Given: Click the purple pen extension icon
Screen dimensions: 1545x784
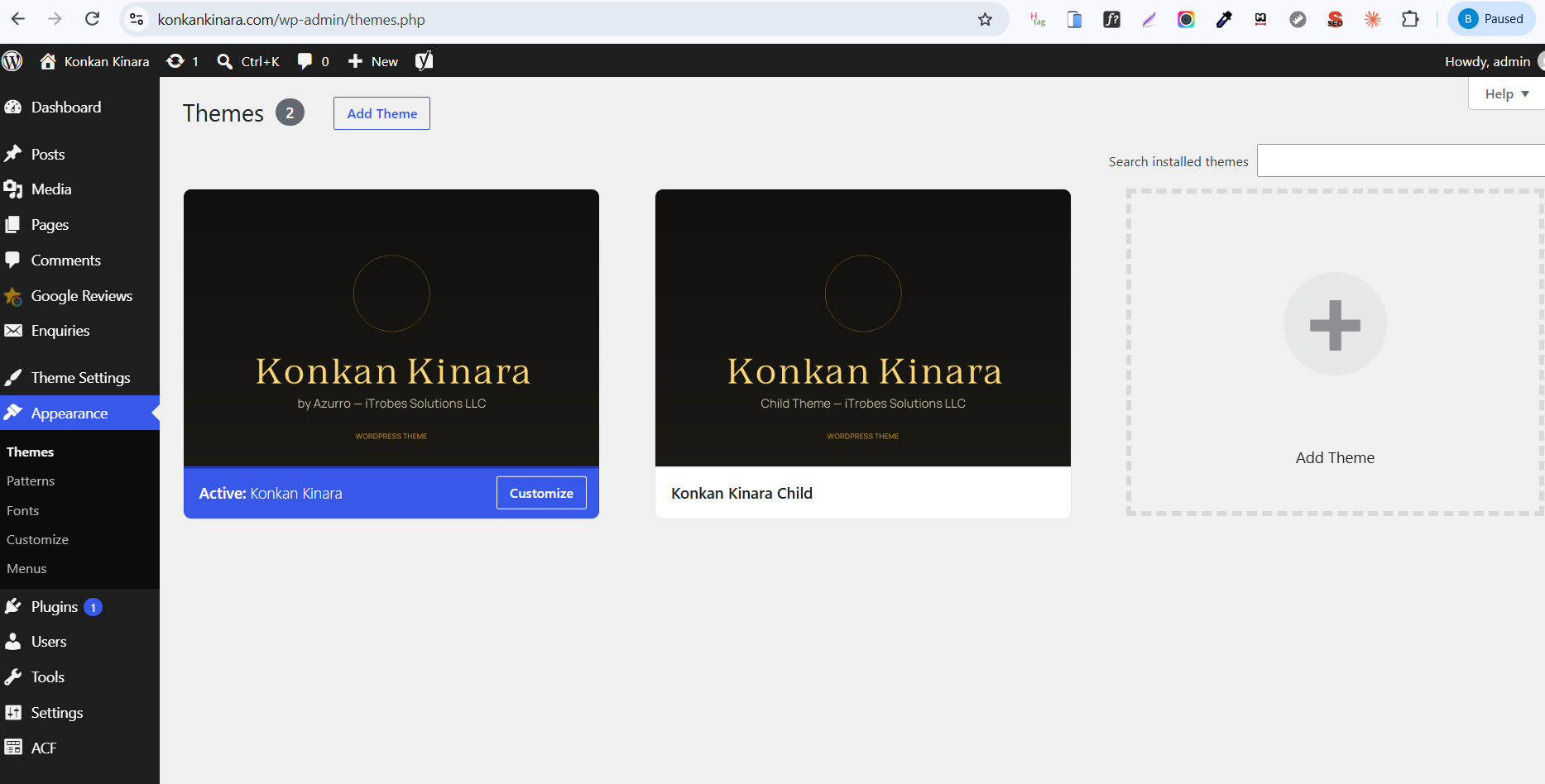Looking at the screenshot, I should coord(1149,19).
